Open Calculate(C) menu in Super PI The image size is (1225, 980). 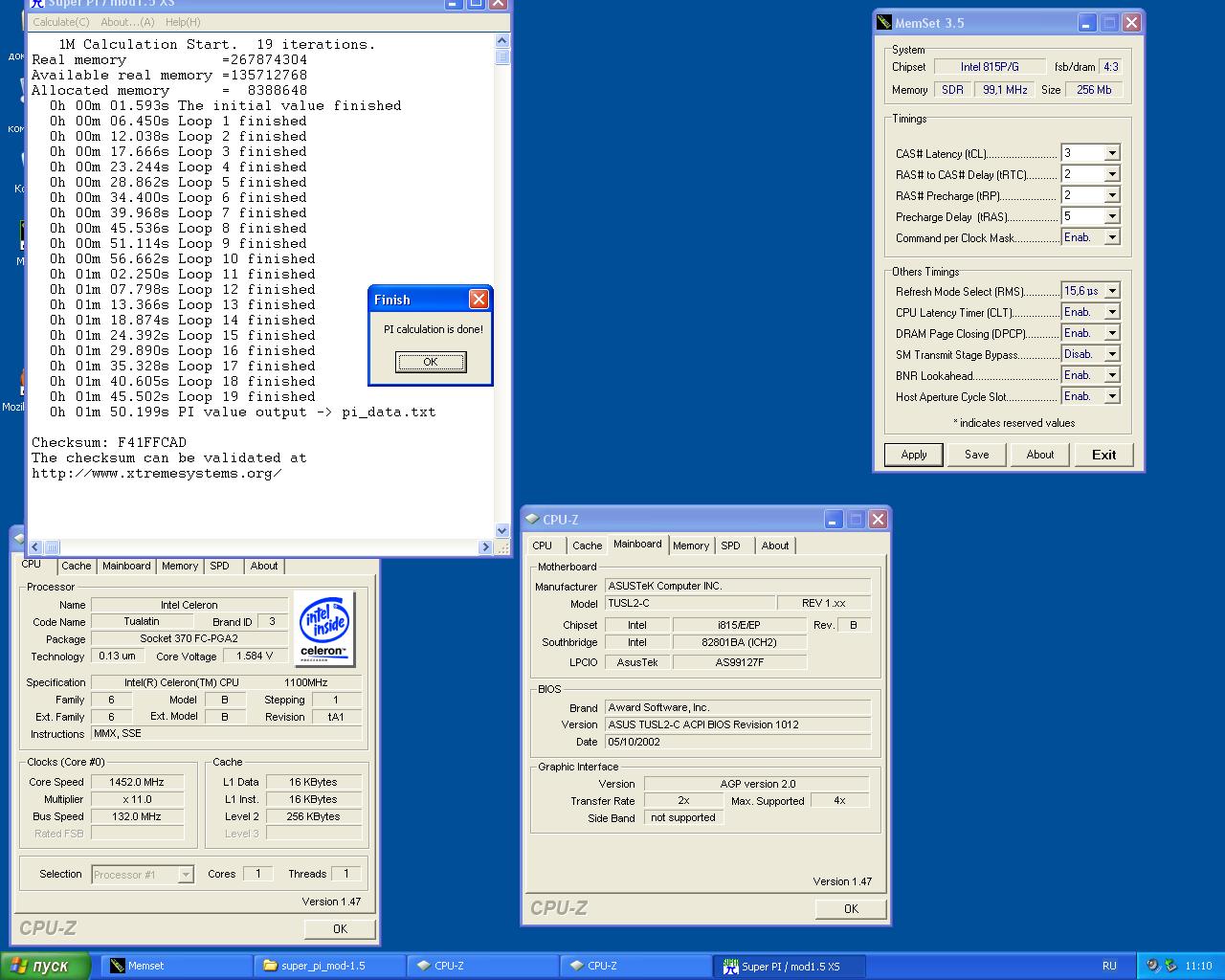[61, 22]
